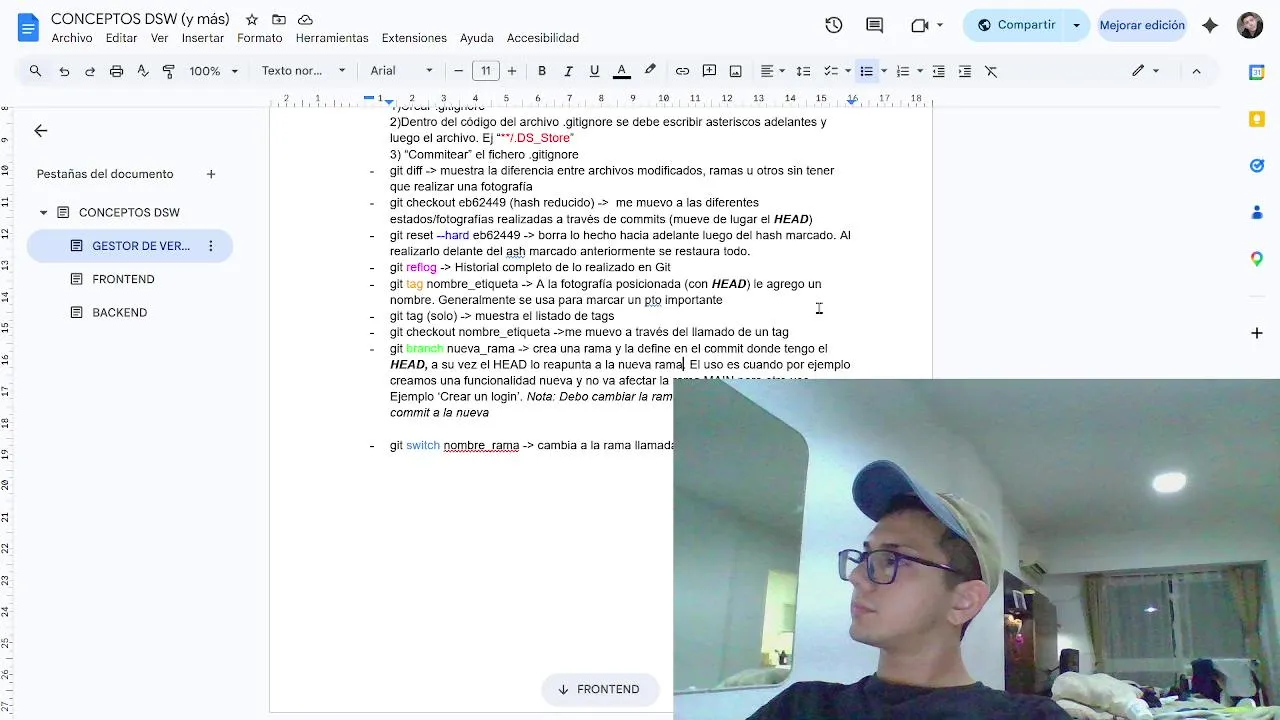Click the move to folder icon

coord(279,20)
